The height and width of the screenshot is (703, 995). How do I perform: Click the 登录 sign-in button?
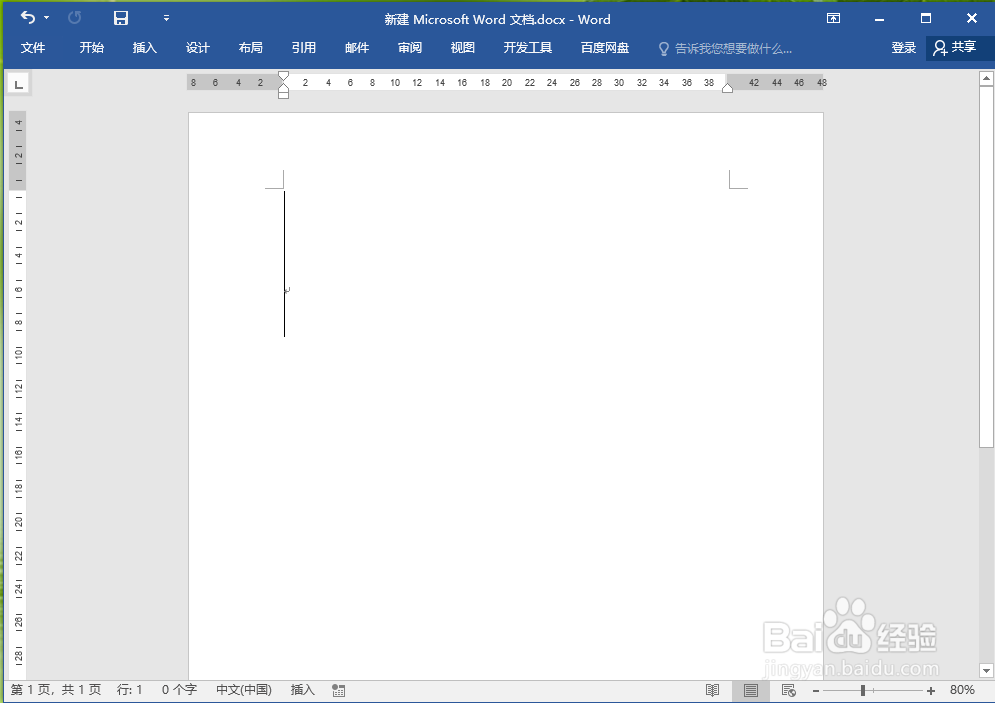click(x=904, y=48)
